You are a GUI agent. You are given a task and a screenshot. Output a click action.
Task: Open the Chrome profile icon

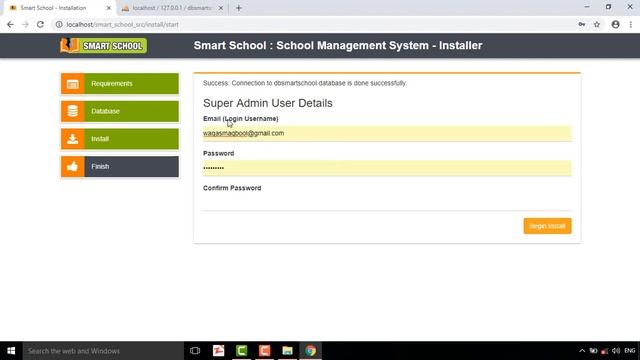[x=616, y=24]
